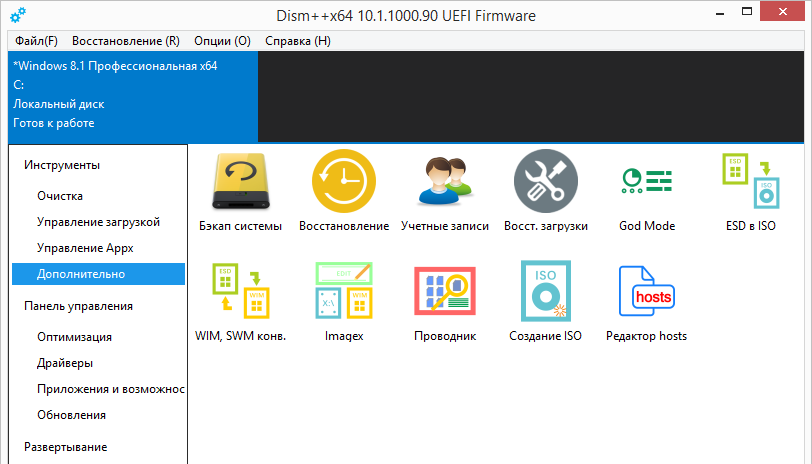Open Учетные записи user accounts tool
Image resolution: width=812 pixels, height=464 pixels.
click(445, 182)
